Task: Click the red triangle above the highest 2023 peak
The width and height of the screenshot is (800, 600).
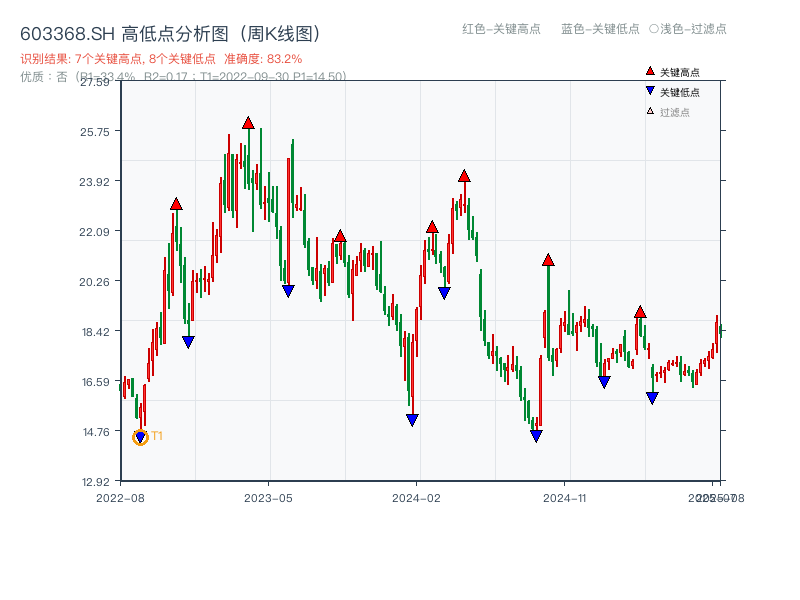Action: (247, 122)
